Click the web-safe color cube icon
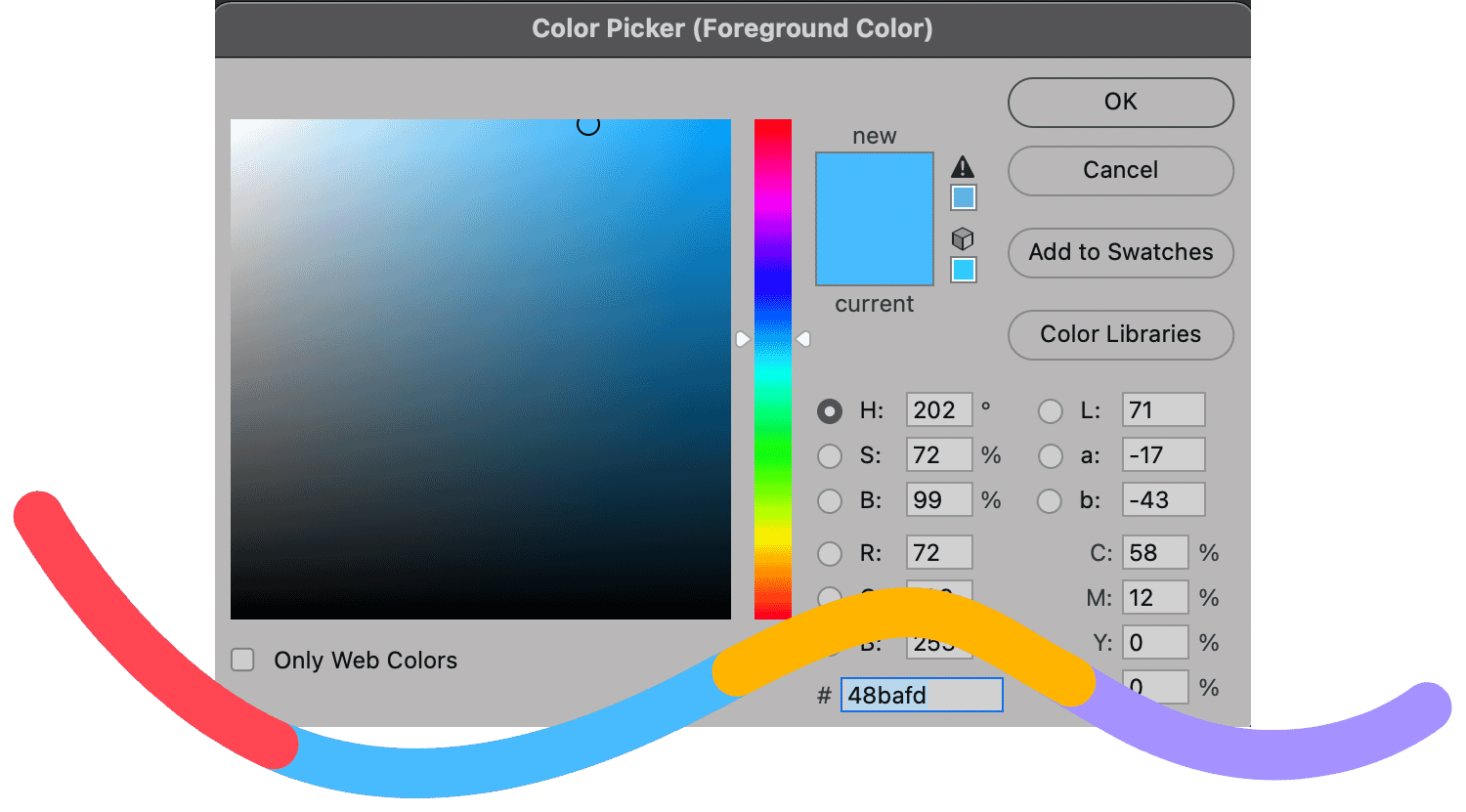 coord(963,238)
